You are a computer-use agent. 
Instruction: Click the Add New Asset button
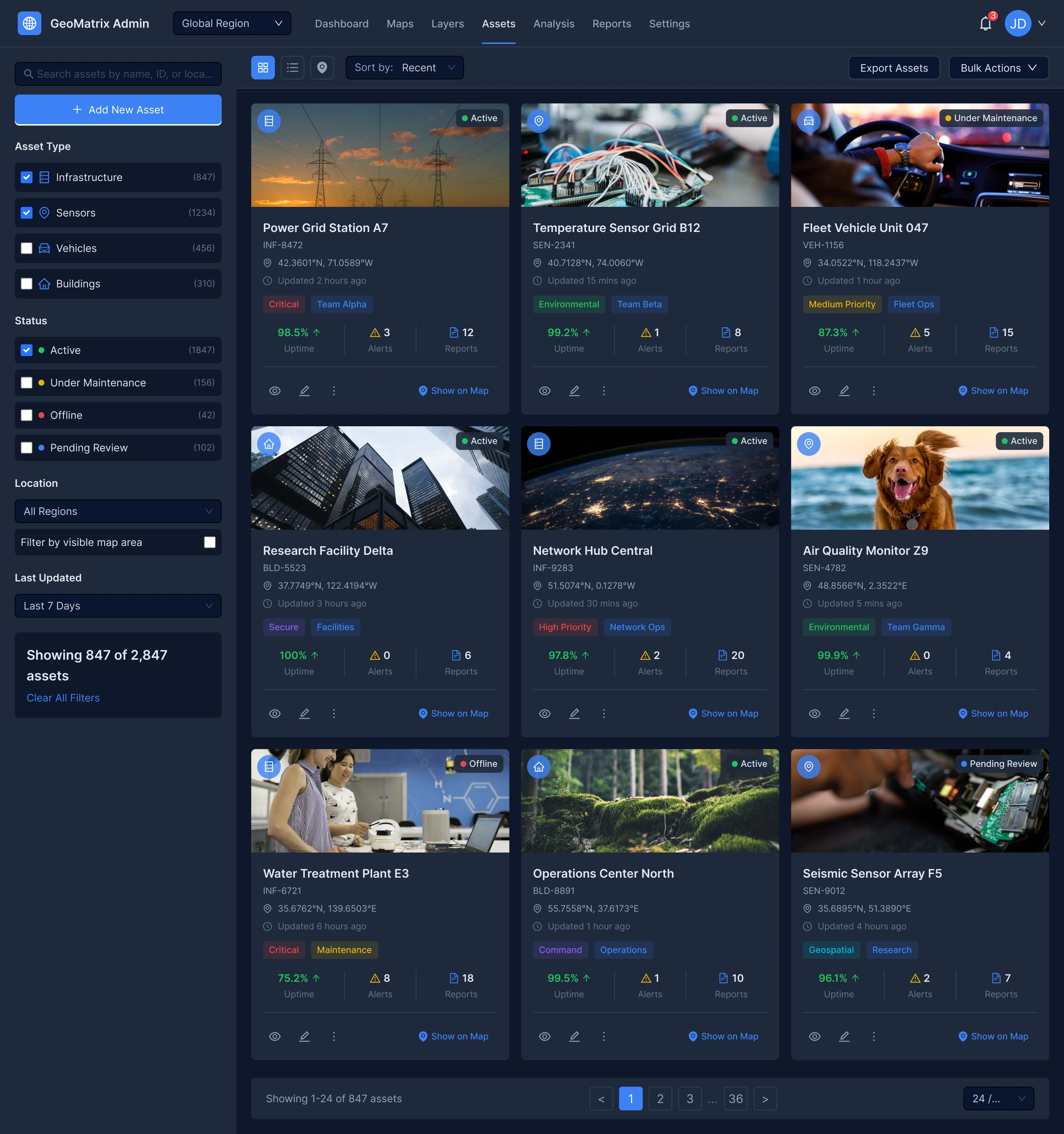[x=118, y=109]
